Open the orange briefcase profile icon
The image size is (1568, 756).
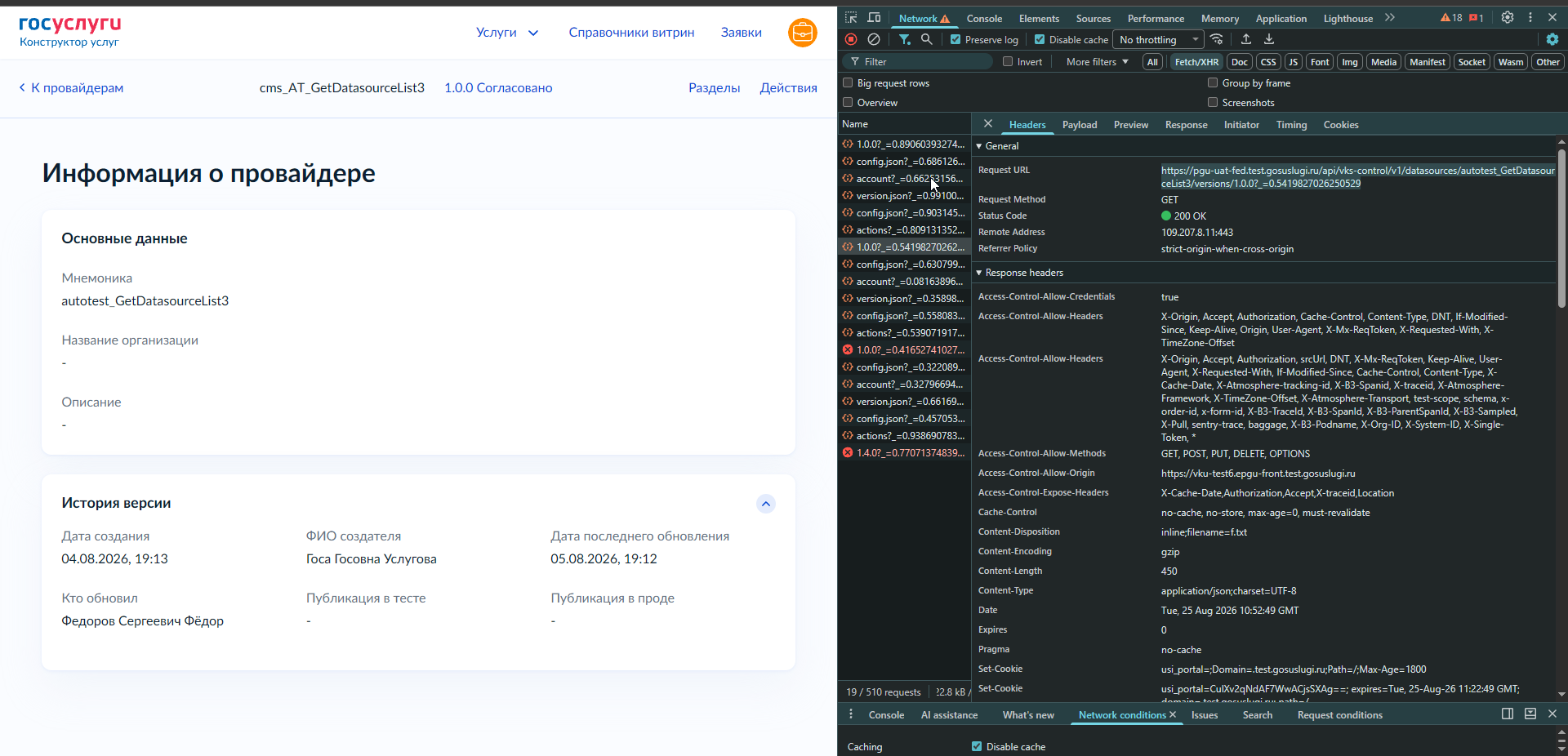(x=803, y=33)
